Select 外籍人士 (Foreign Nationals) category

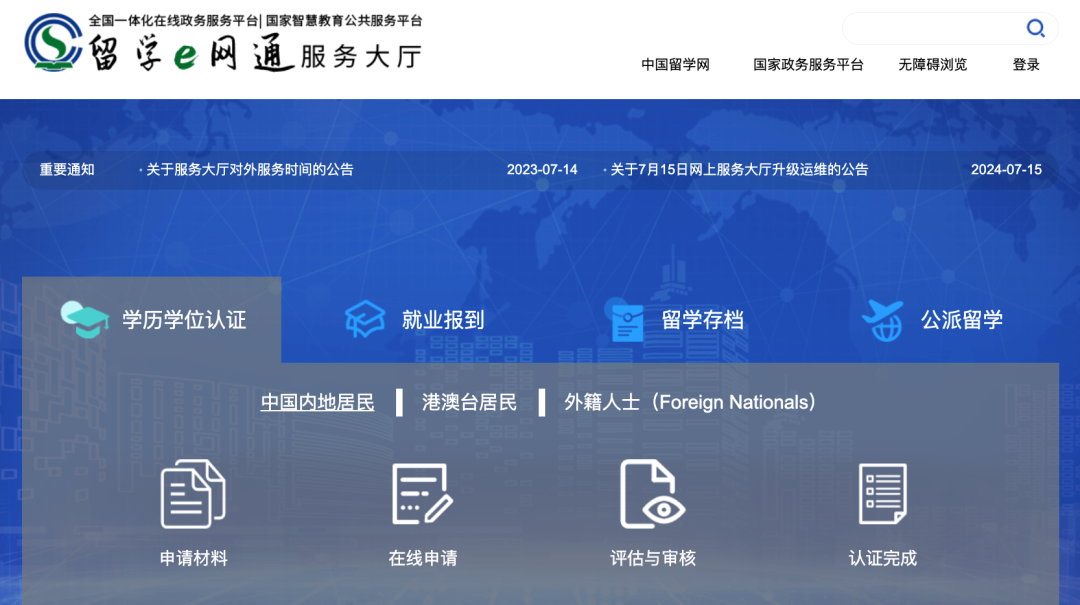click(690, 402)
